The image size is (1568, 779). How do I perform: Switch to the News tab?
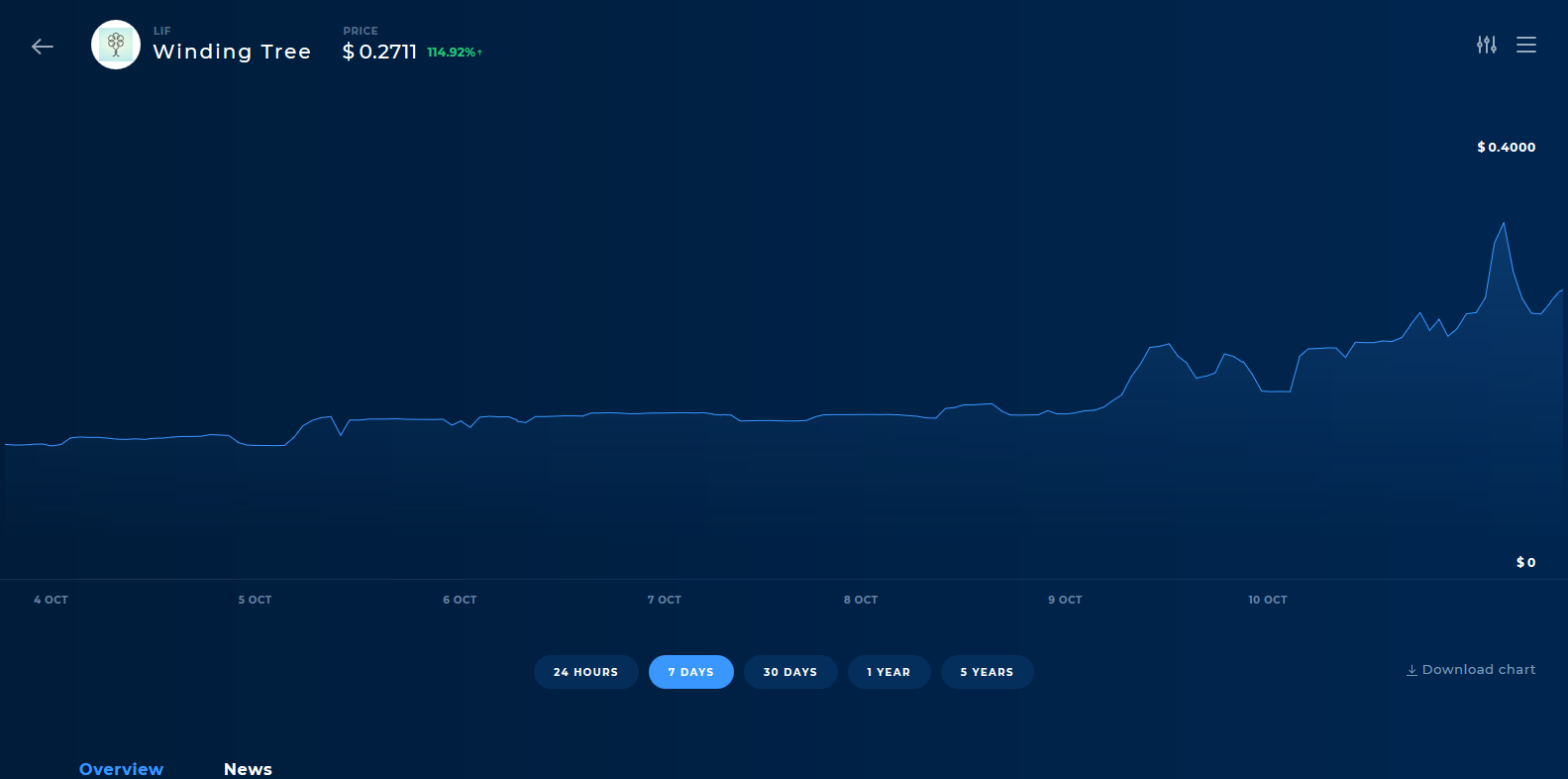[248, 769]
